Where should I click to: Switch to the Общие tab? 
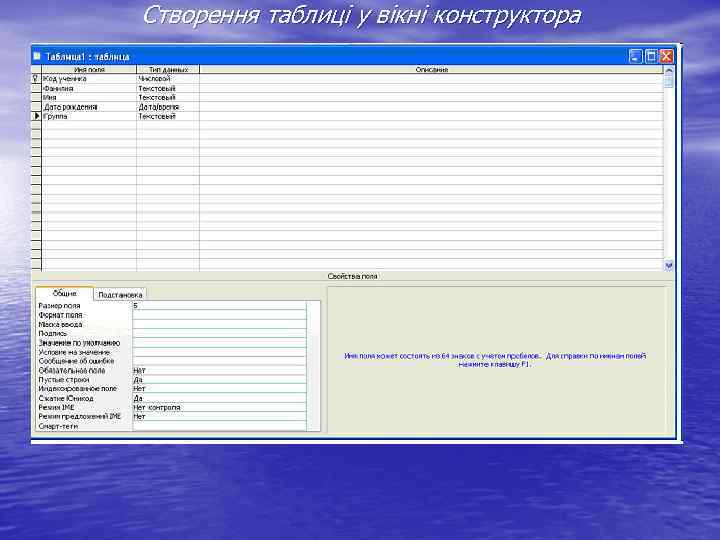64,293
